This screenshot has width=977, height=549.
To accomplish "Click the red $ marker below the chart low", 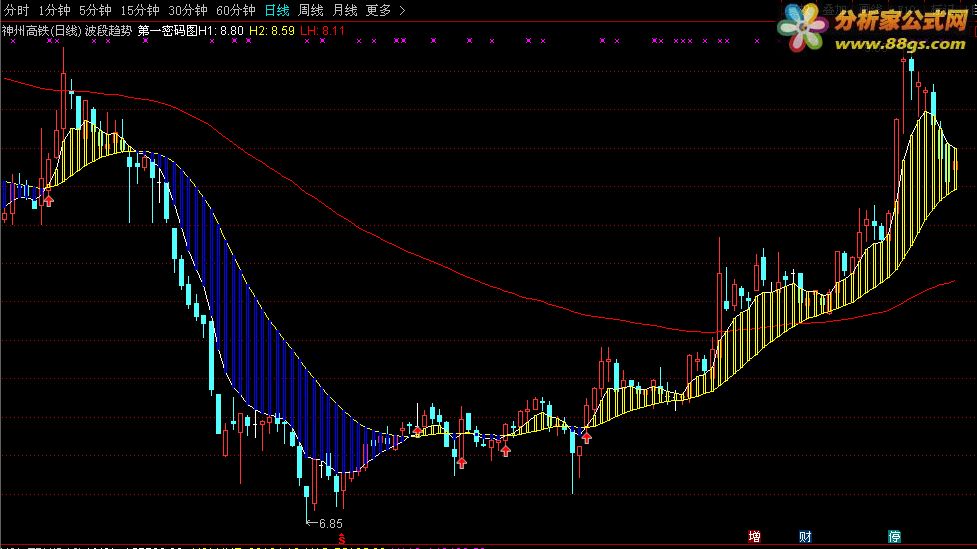I will [x=341, y=539].
